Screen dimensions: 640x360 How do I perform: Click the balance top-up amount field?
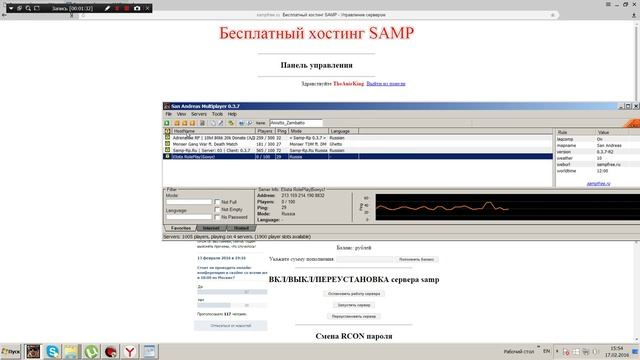(x=364, y=259)
